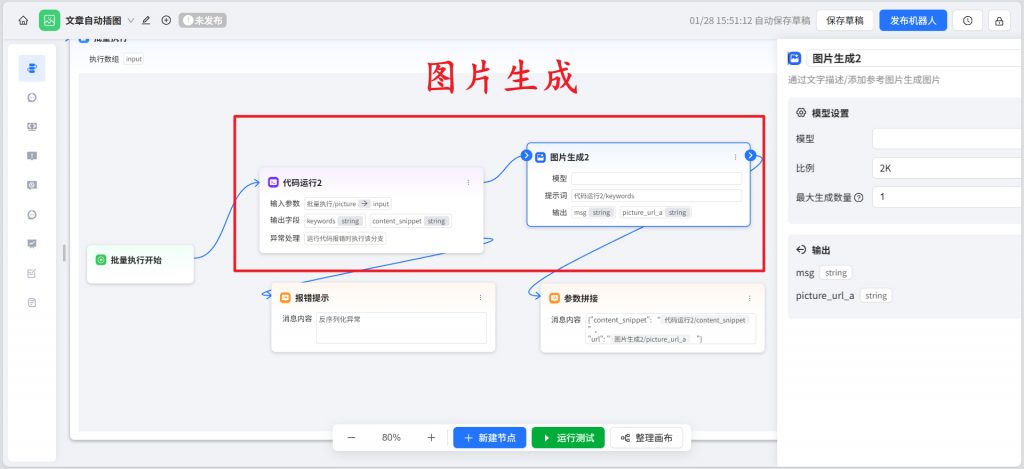Click the 参数拼接 node title
The width and height of the screenshot is (1024, 469).
tap(581, 299)
